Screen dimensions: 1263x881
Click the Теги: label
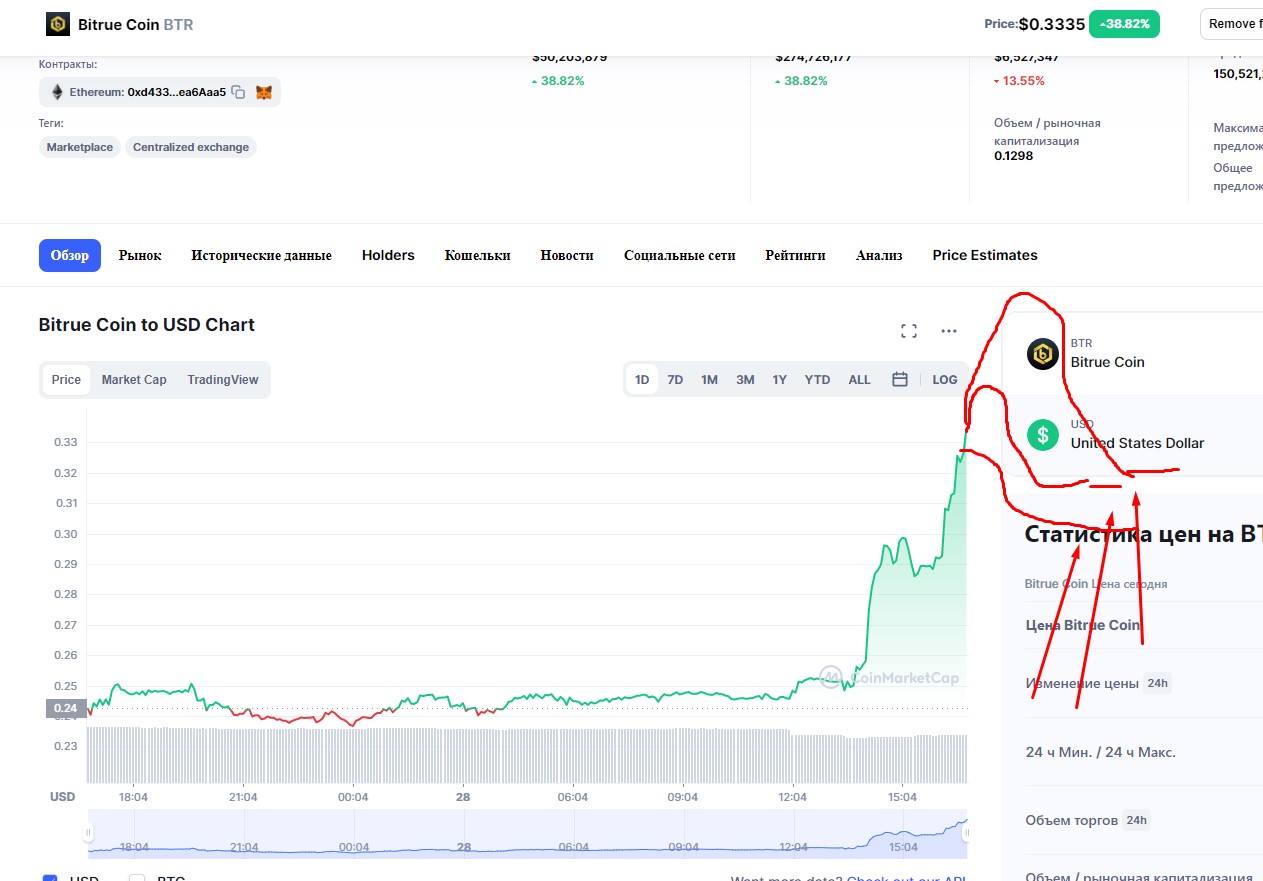tap(51, 123)
